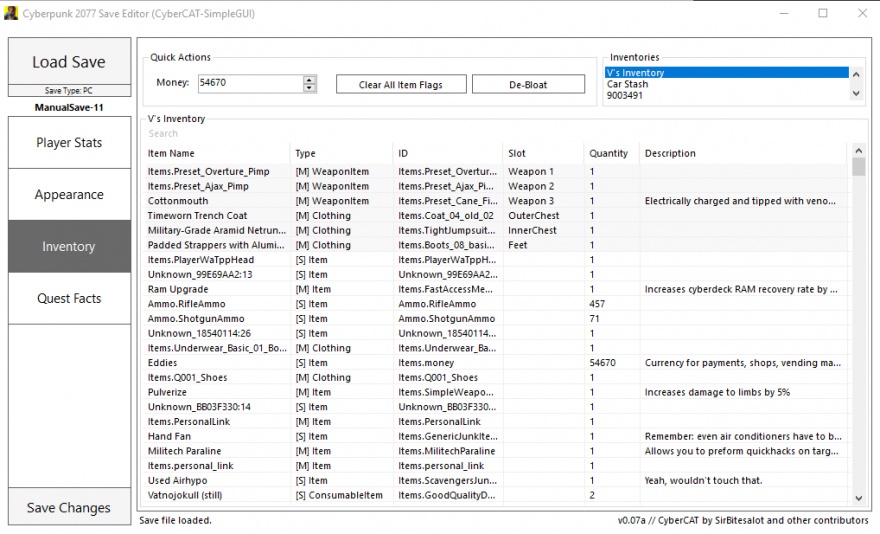The width and height of the screenshot is (880, 534).
Task: Click the 457 quantity of RifleAmmo
Action: [x=597, y=304]
